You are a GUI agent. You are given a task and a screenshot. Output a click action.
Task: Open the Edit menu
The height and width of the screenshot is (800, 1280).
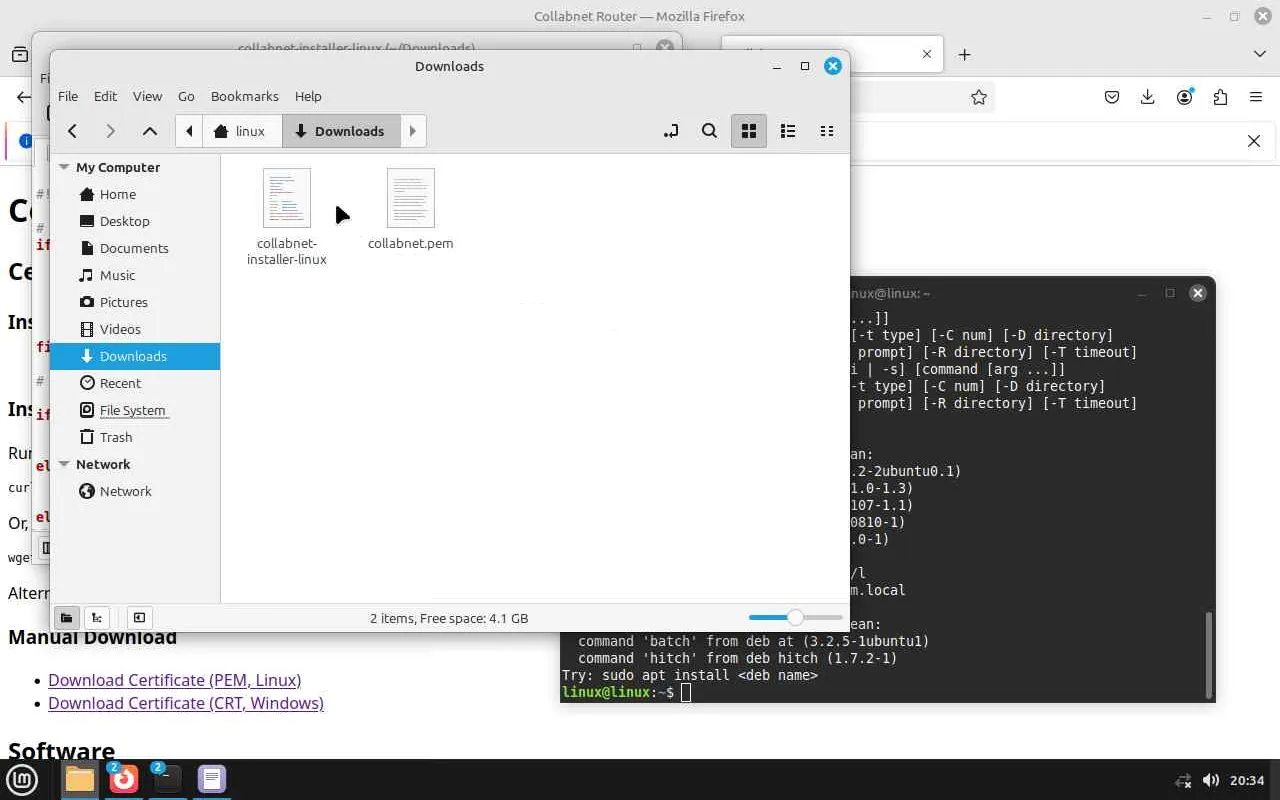105,96
